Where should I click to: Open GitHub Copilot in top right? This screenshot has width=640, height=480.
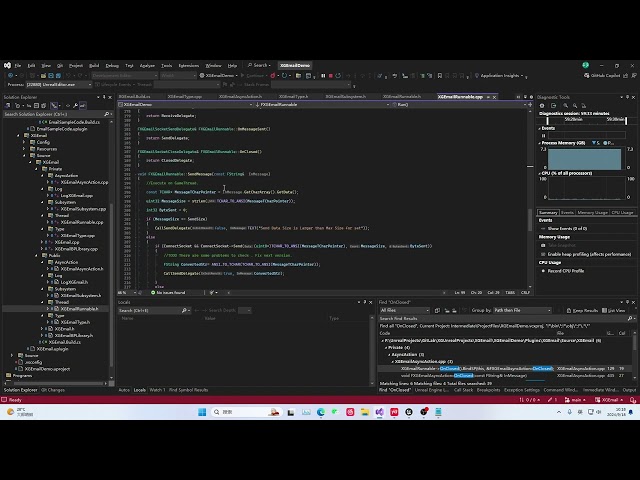602,76
